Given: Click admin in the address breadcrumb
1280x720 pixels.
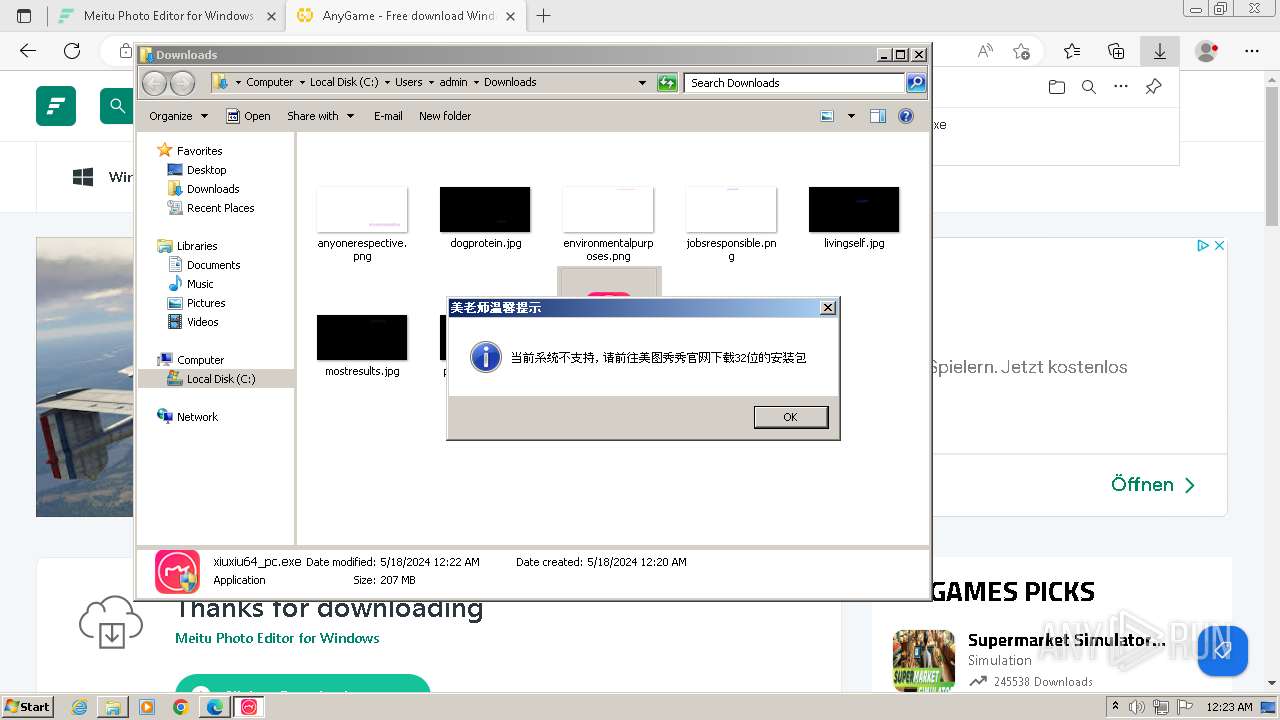Looking at the screenshot, I should pyautogui.click(x=453, y=83).
